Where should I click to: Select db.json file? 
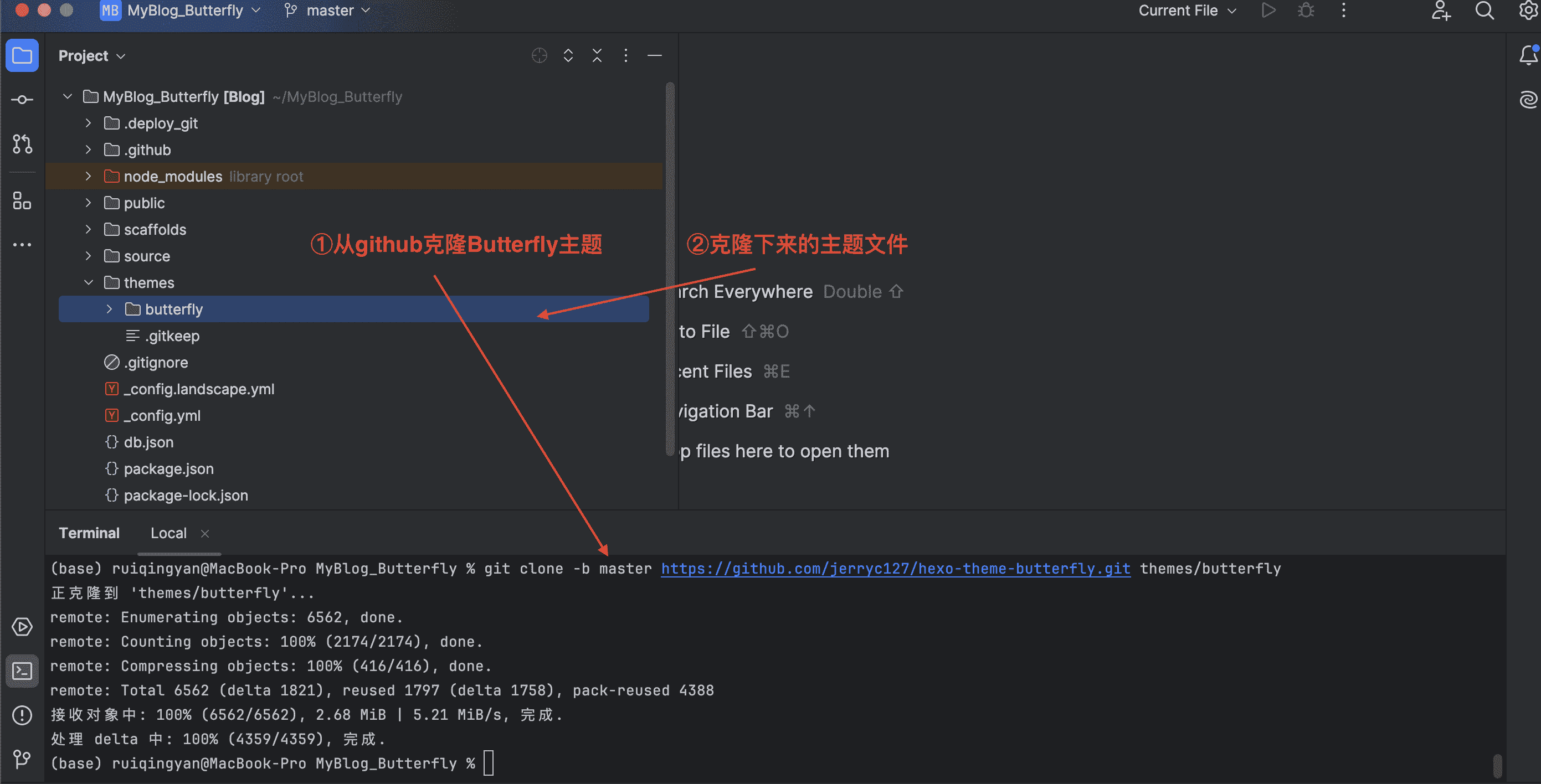coord(148,442)
